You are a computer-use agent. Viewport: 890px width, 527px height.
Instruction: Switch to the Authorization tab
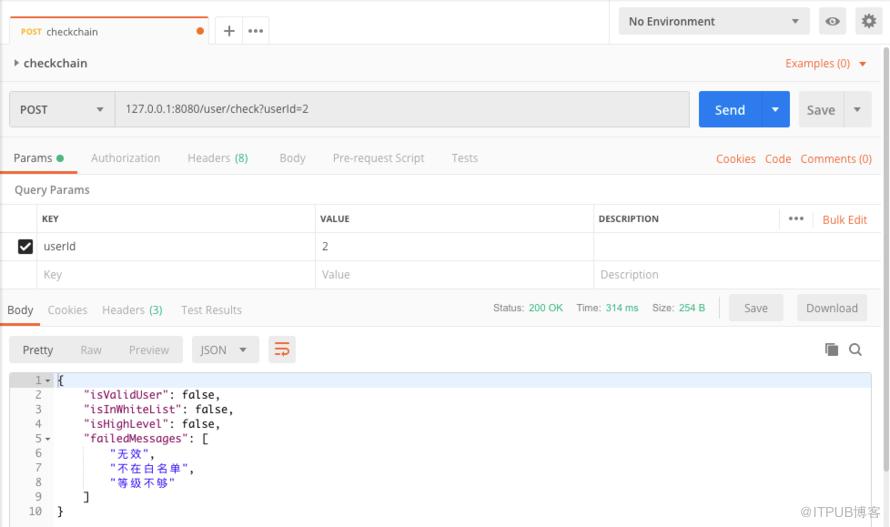click(125, 158)
